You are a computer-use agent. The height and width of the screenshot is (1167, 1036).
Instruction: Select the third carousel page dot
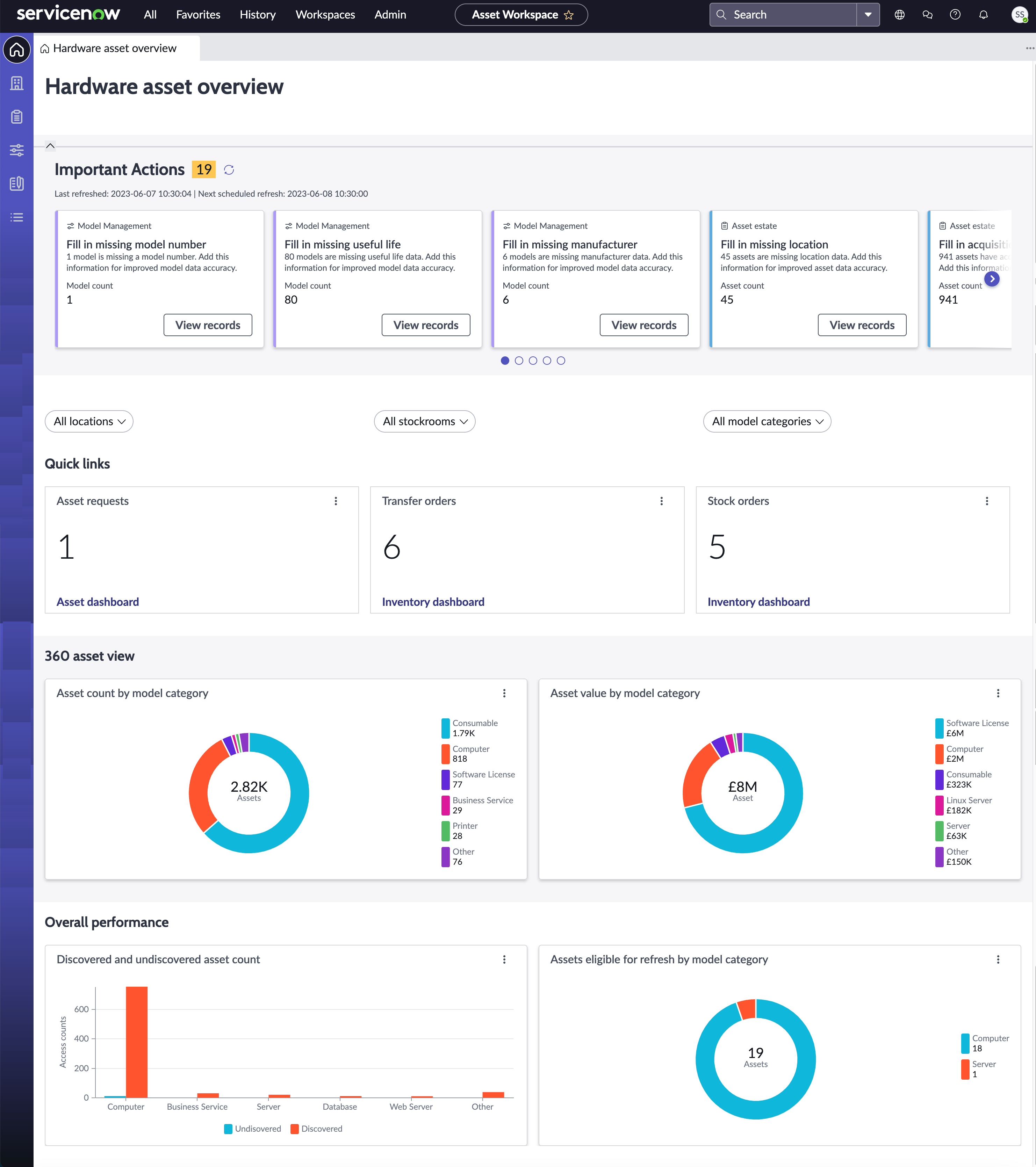point(533,360)
